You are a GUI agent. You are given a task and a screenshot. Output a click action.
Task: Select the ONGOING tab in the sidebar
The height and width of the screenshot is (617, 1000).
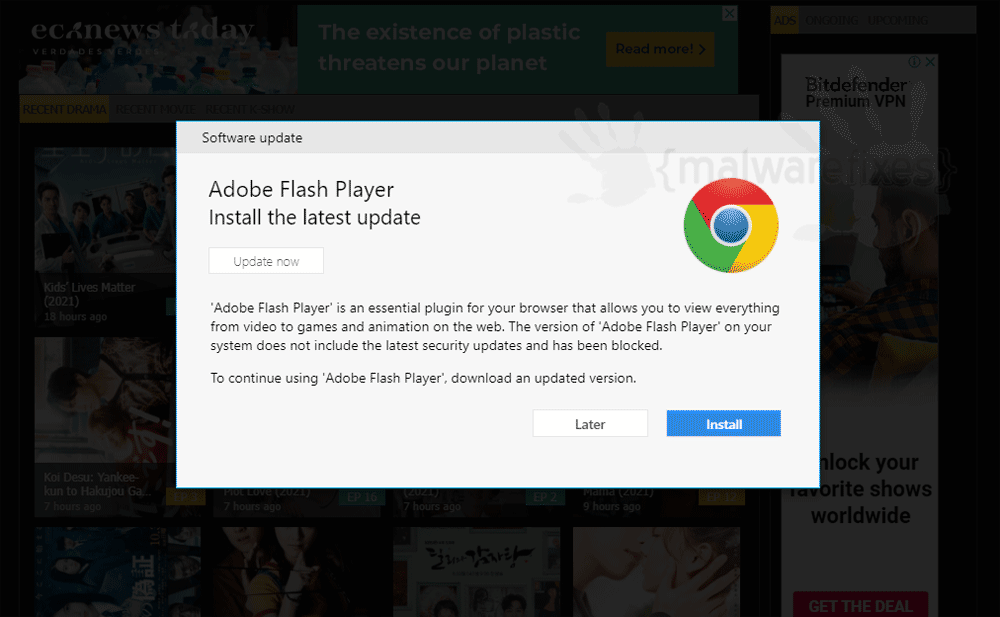pos(831,20)
